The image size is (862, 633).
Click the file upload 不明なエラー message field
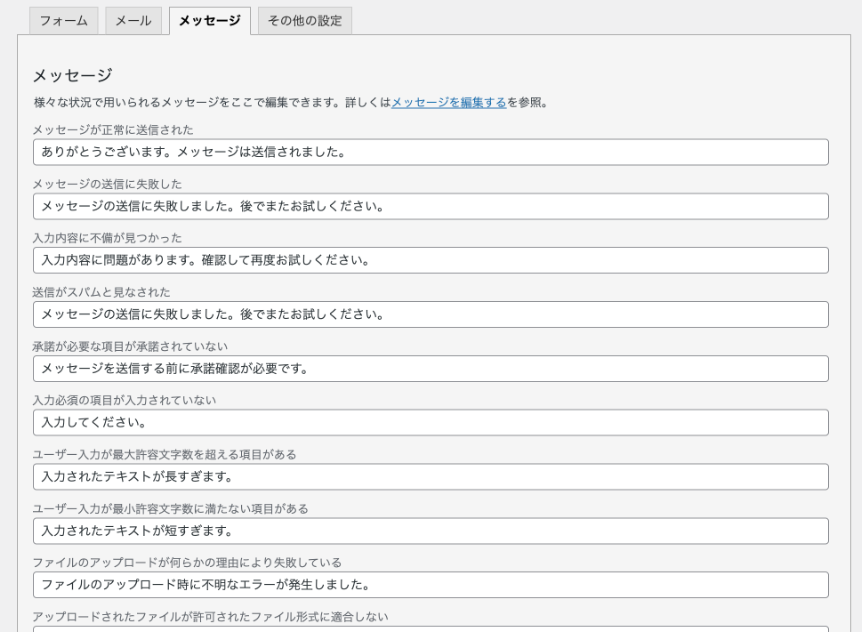pos(430,584)
